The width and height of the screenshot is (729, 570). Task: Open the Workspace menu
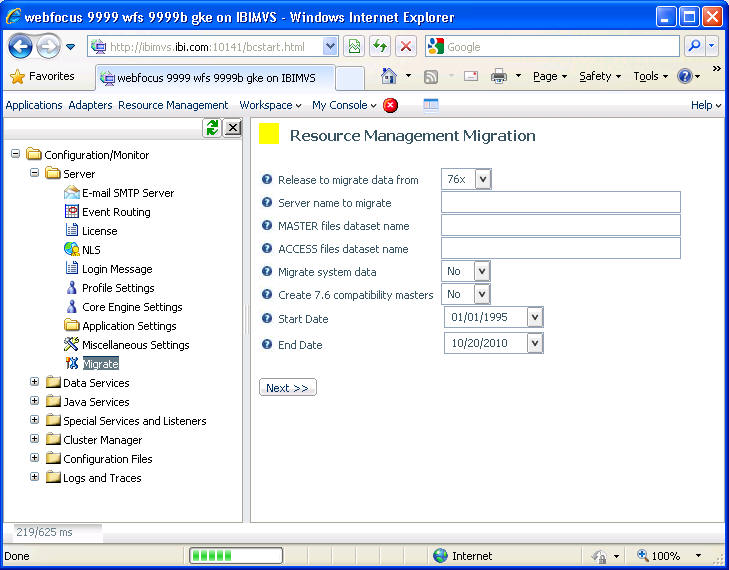(270, 105)
